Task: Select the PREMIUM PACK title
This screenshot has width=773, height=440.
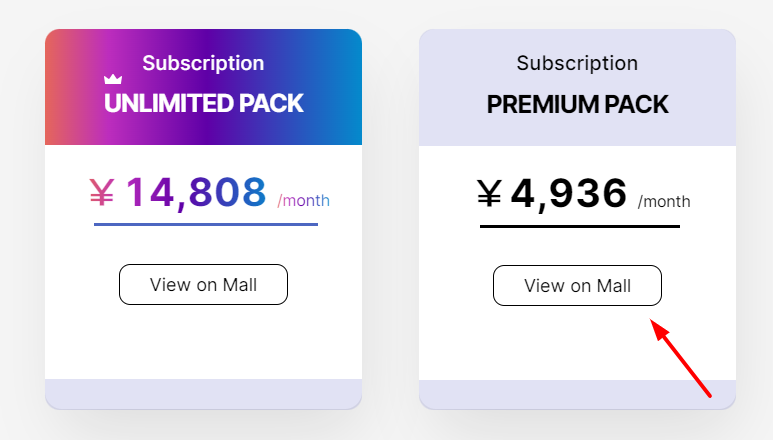Action: (577, 104)
